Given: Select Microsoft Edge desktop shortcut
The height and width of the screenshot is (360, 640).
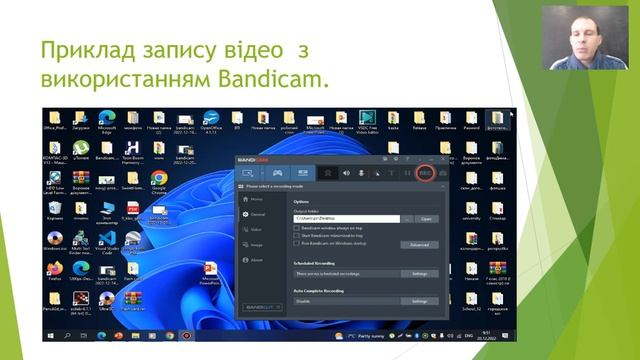Looking at the screenshot, I should coord(107,122).
